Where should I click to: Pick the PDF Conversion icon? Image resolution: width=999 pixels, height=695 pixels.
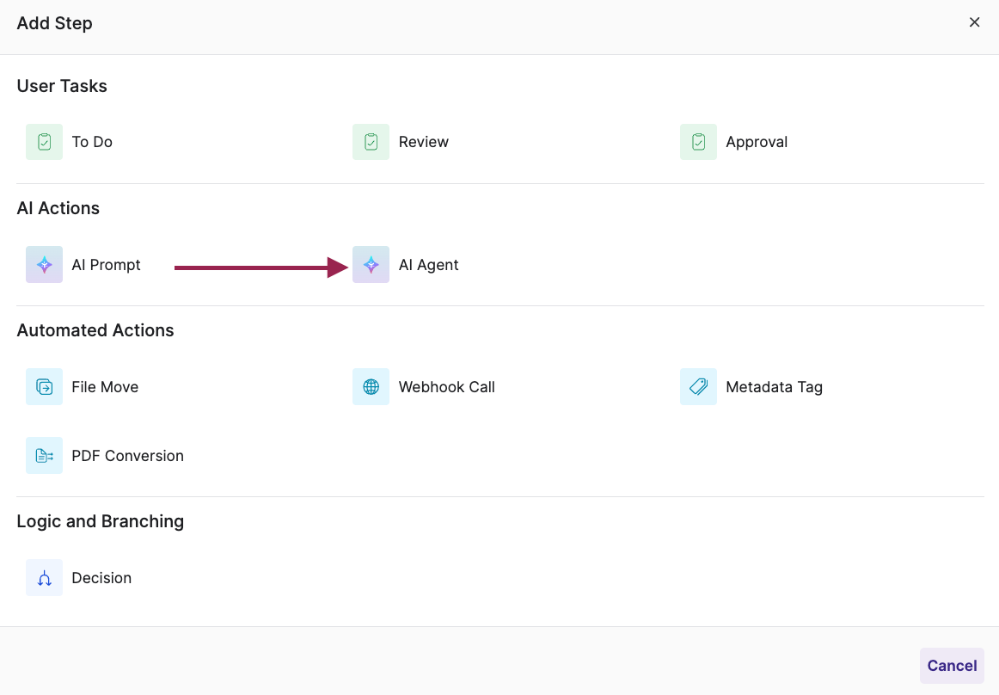tap(44, 455)
